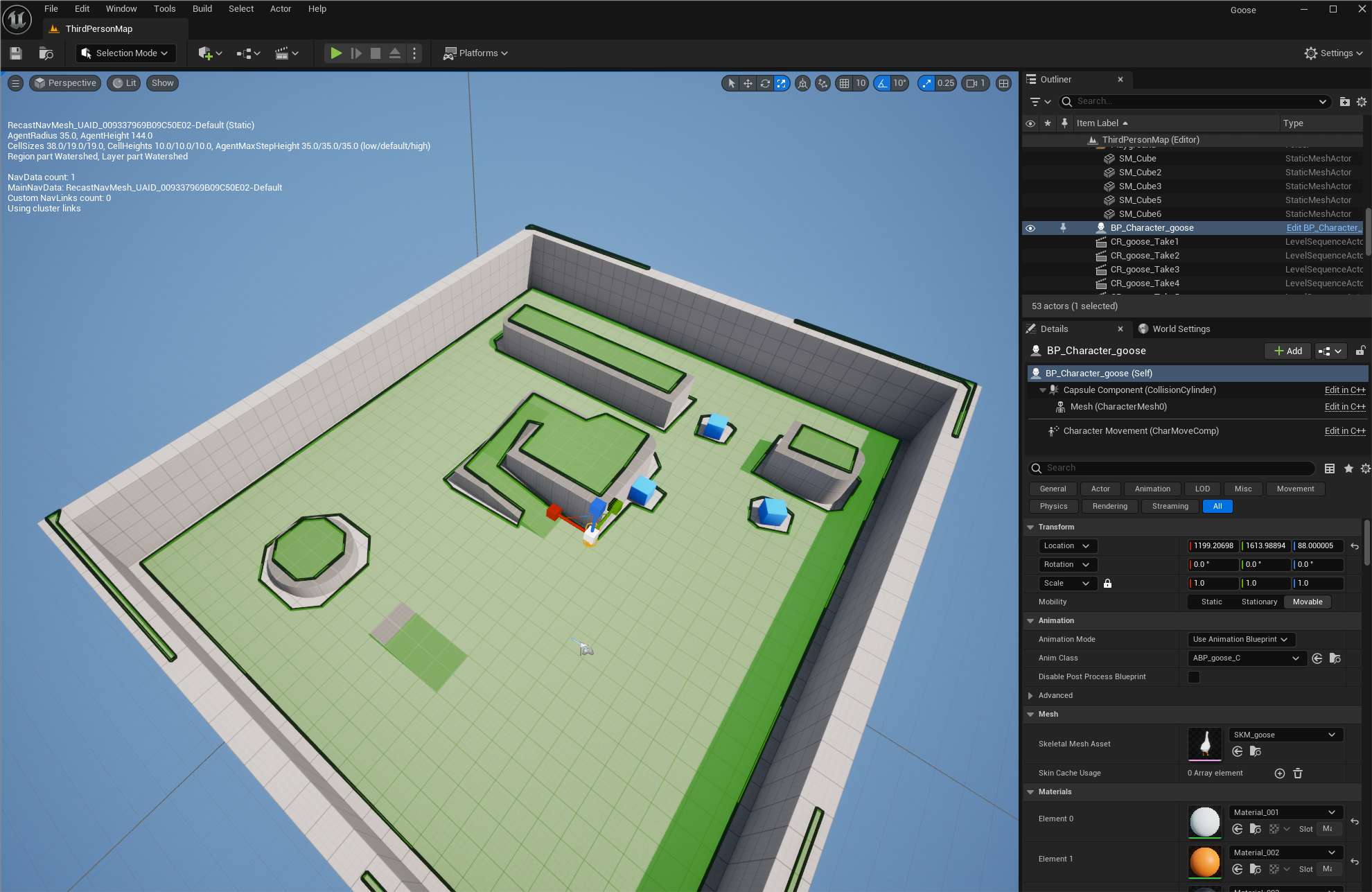Image resolution: width=1372 pixels, height=892 pixels.
Task: Open the Actor menu
Action: 281,9
